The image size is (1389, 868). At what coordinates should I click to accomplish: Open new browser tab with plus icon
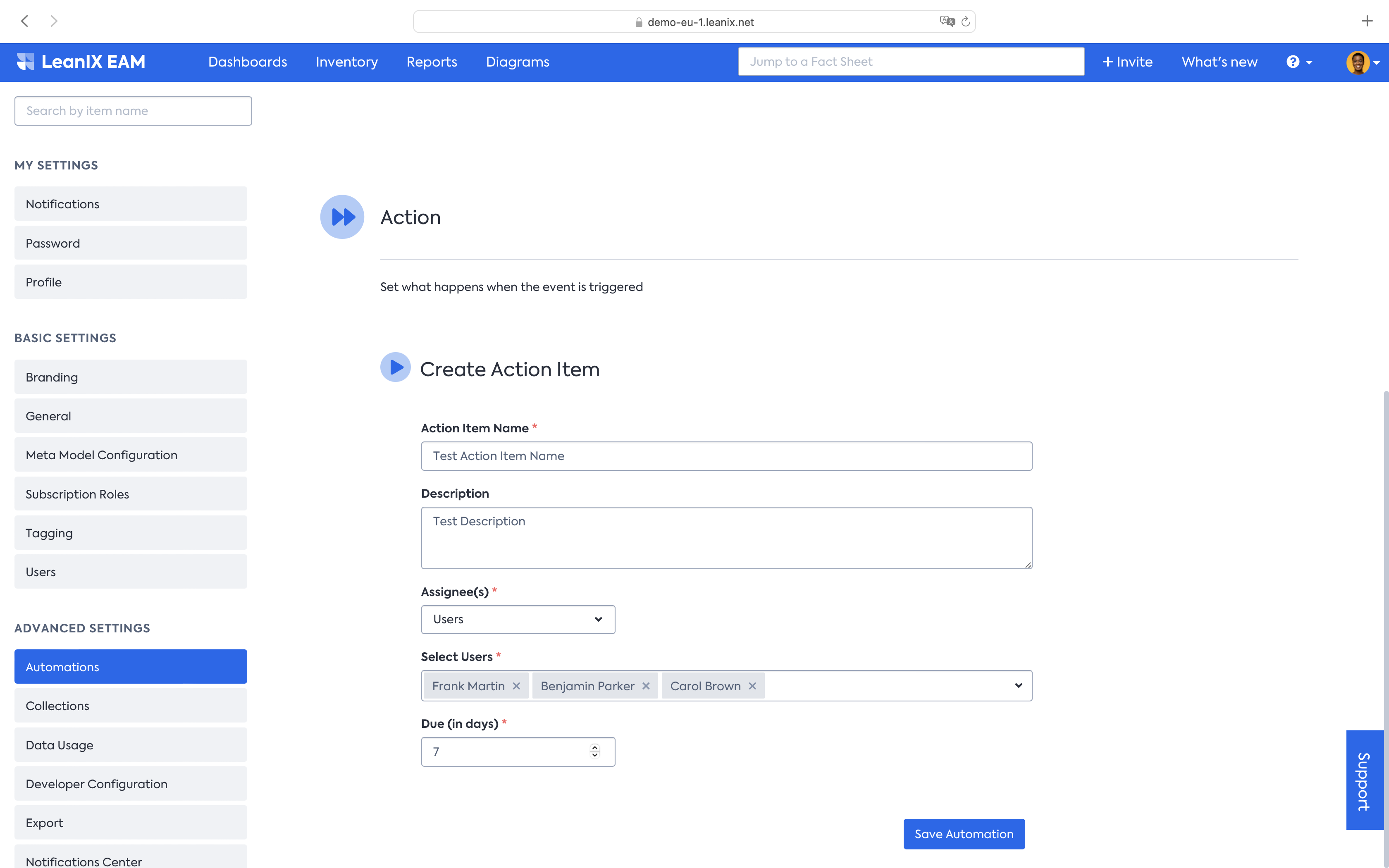1367,21
